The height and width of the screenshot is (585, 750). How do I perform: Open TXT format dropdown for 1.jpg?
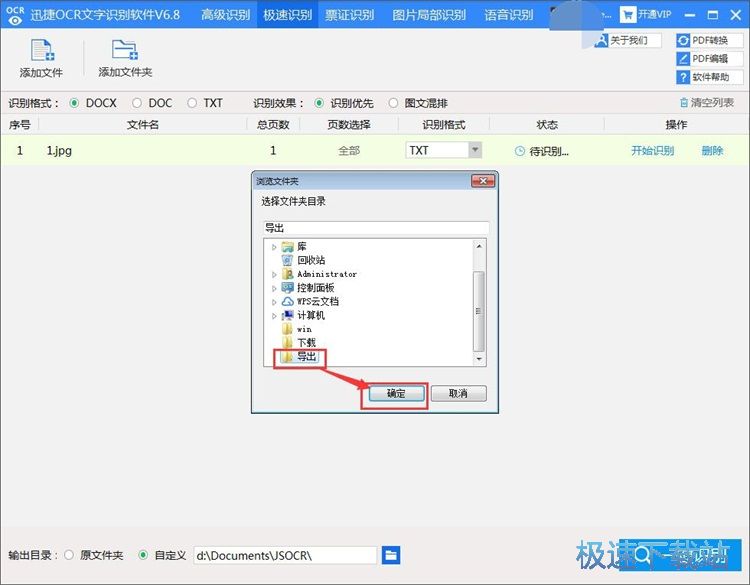click(x=474, y=150)
